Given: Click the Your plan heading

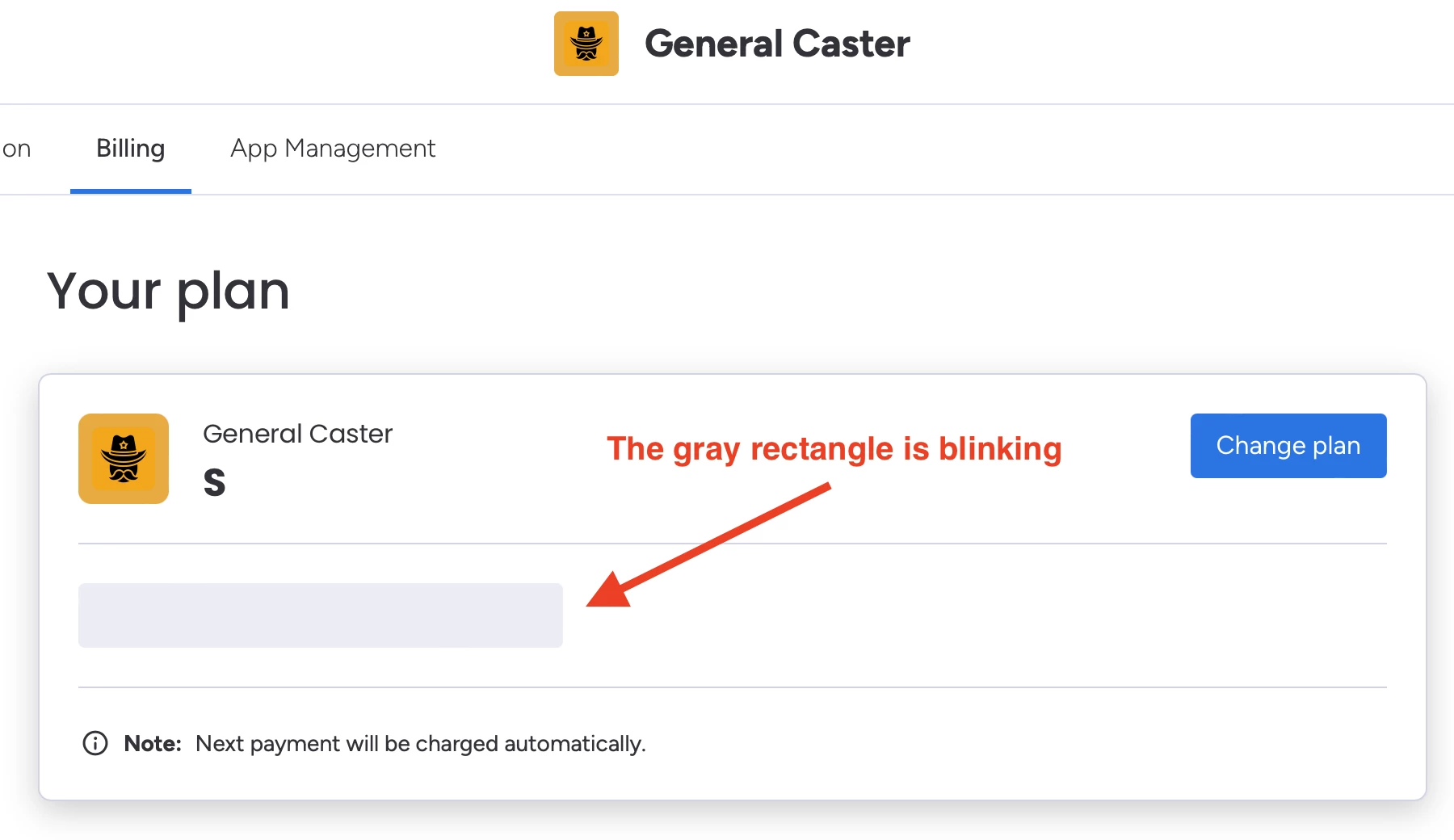Looking at the screenshot, I should [168, 291].
